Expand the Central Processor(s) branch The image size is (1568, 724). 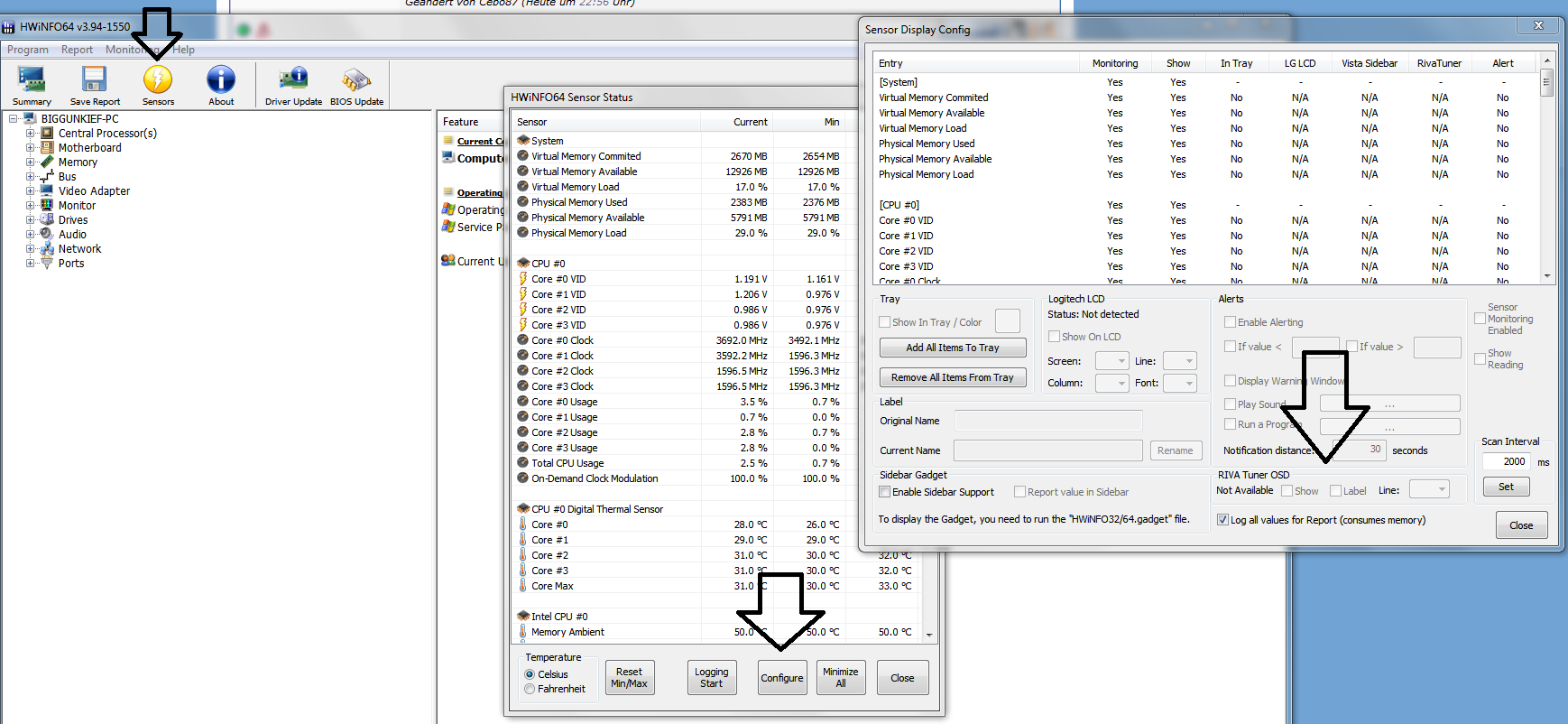point(31,134)
